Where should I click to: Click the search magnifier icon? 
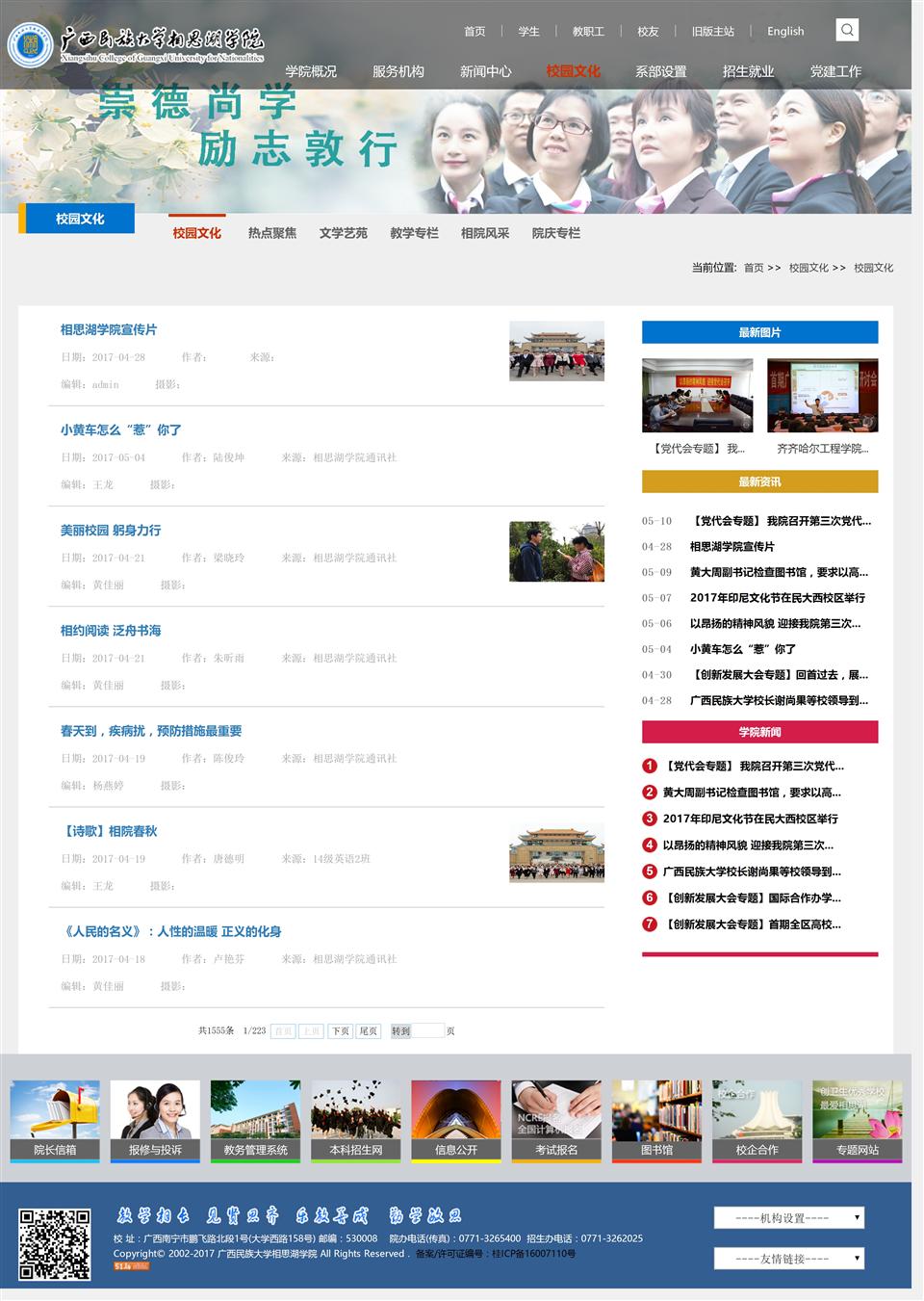[847, 30]
